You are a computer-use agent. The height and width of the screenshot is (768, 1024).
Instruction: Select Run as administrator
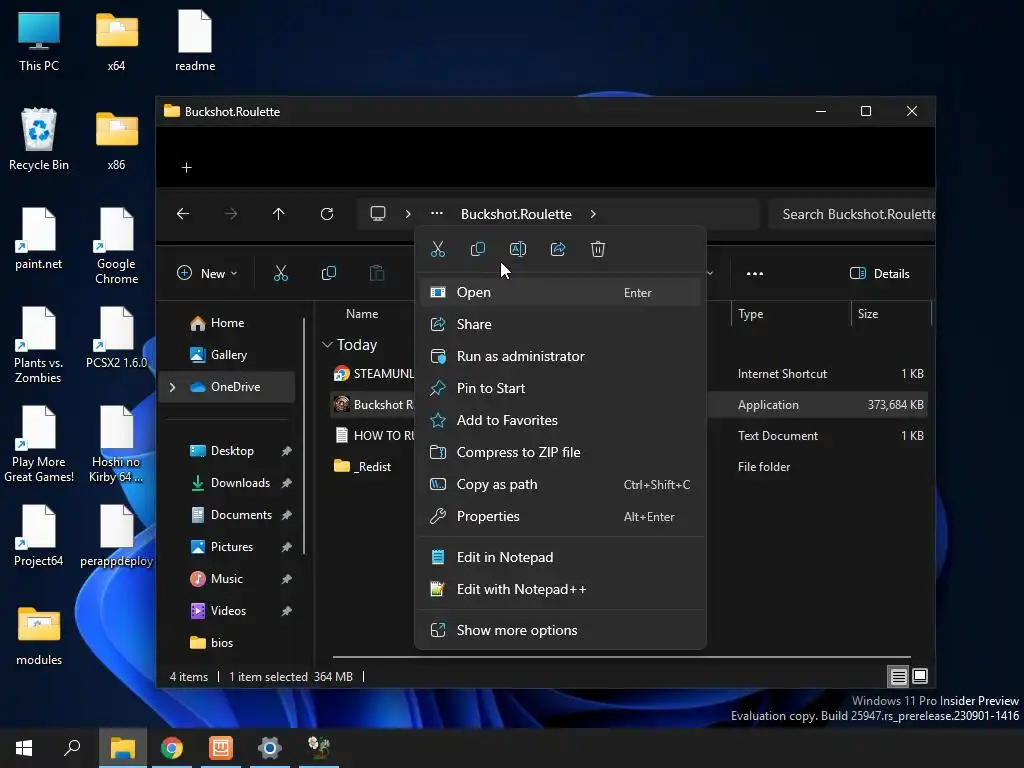(x=560, y=357)
